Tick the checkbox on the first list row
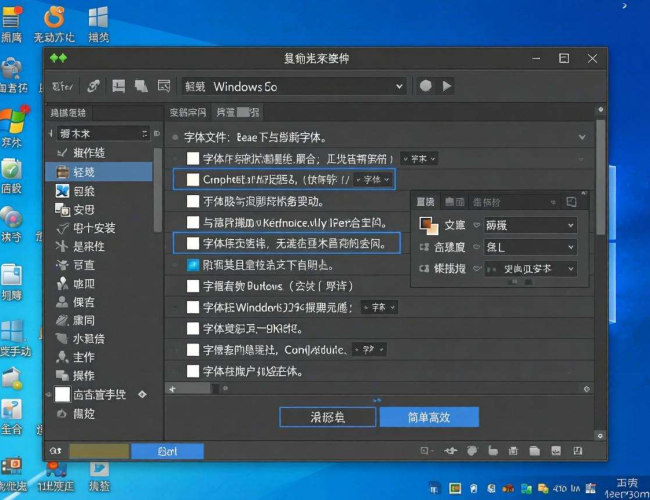This screenshot has width=650, height=500. [x=193, y=158]
